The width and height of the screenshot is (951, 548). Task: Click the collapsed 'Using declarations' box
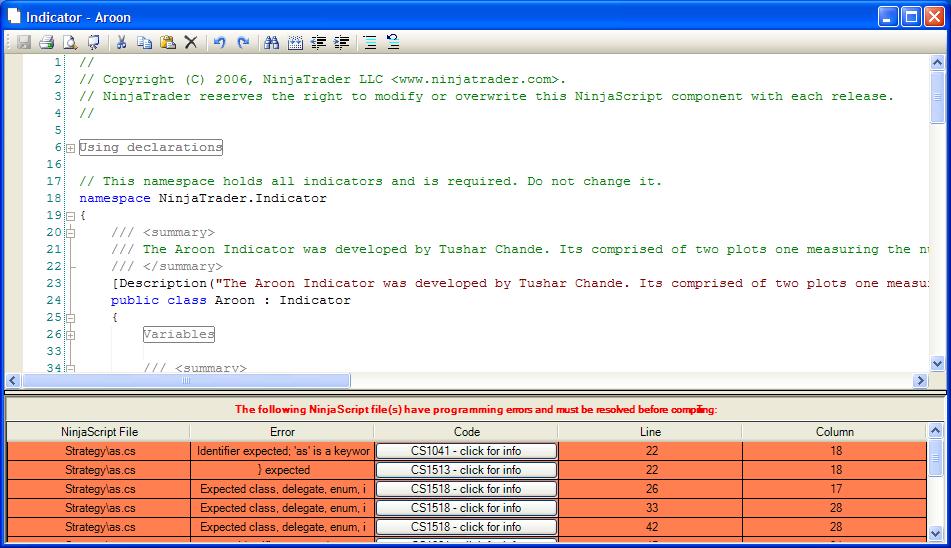(151, 147)
